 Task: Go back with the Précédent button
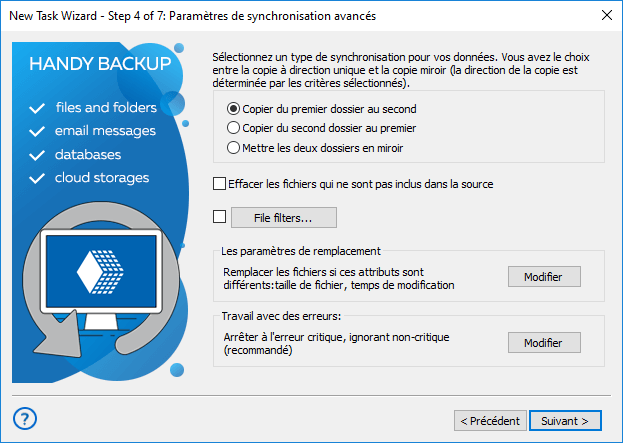coord(489,420)
